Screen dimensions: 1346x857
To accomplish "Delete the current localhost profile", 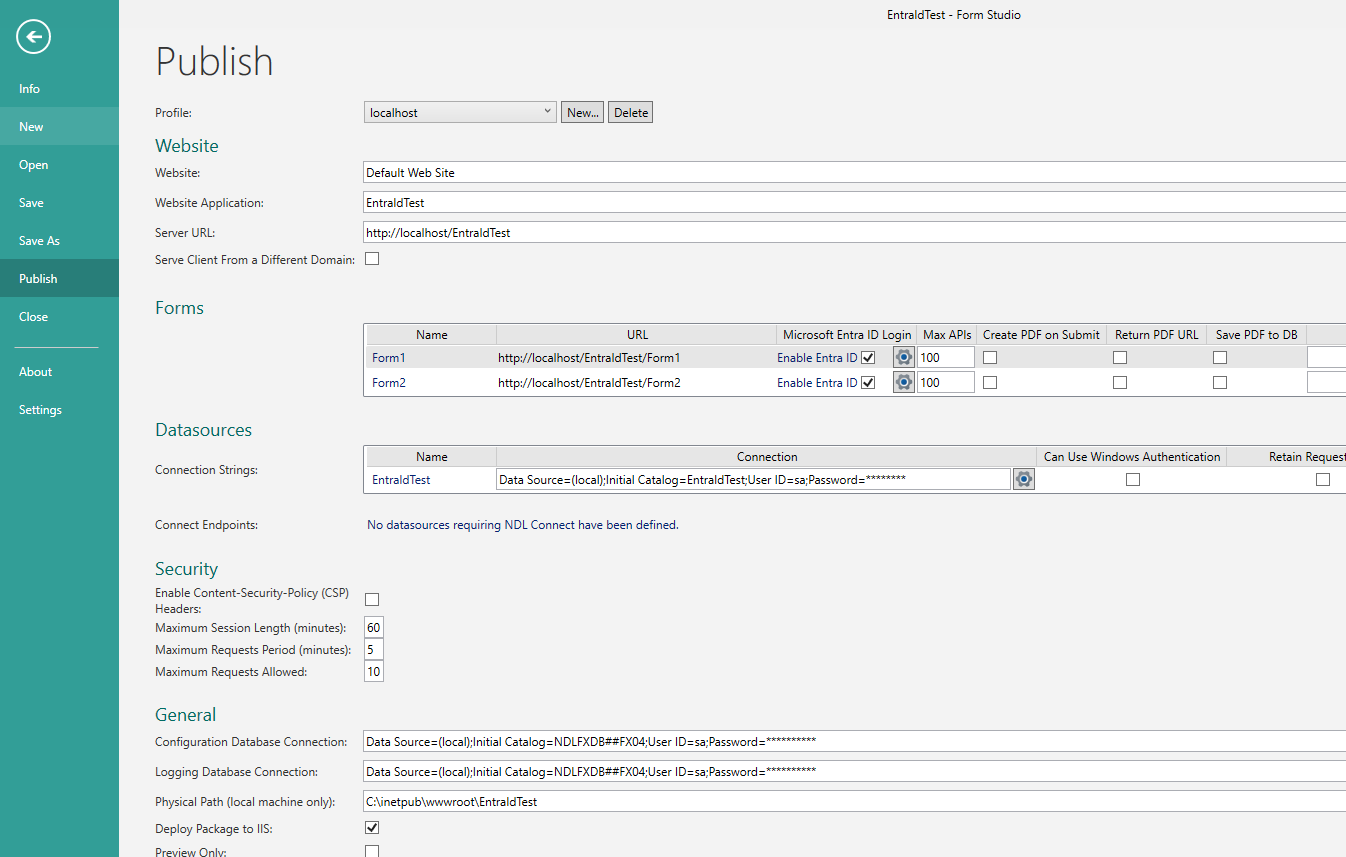I will pos(630,112).
